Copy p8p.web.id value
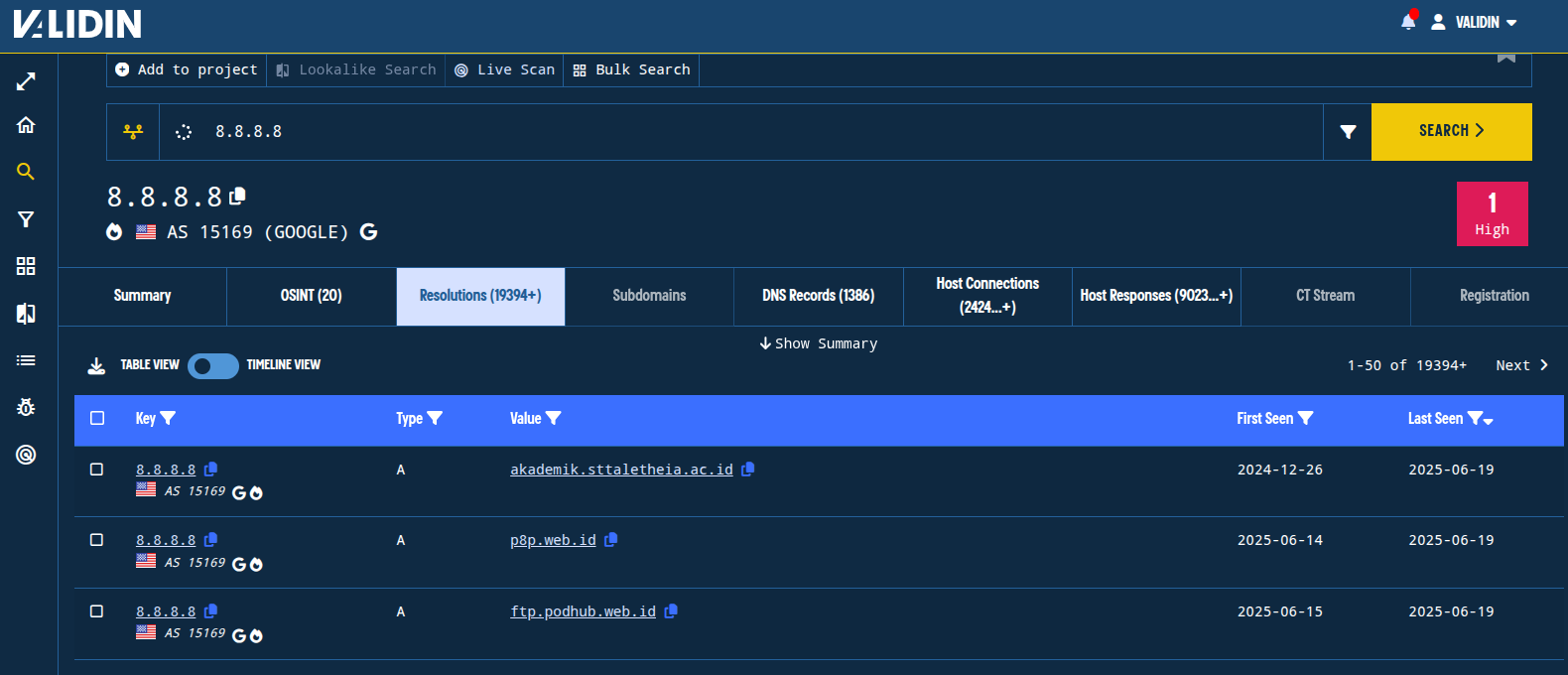Image resolution: width=1568 pixels, height=675 pixels. [x=611, y=540]
